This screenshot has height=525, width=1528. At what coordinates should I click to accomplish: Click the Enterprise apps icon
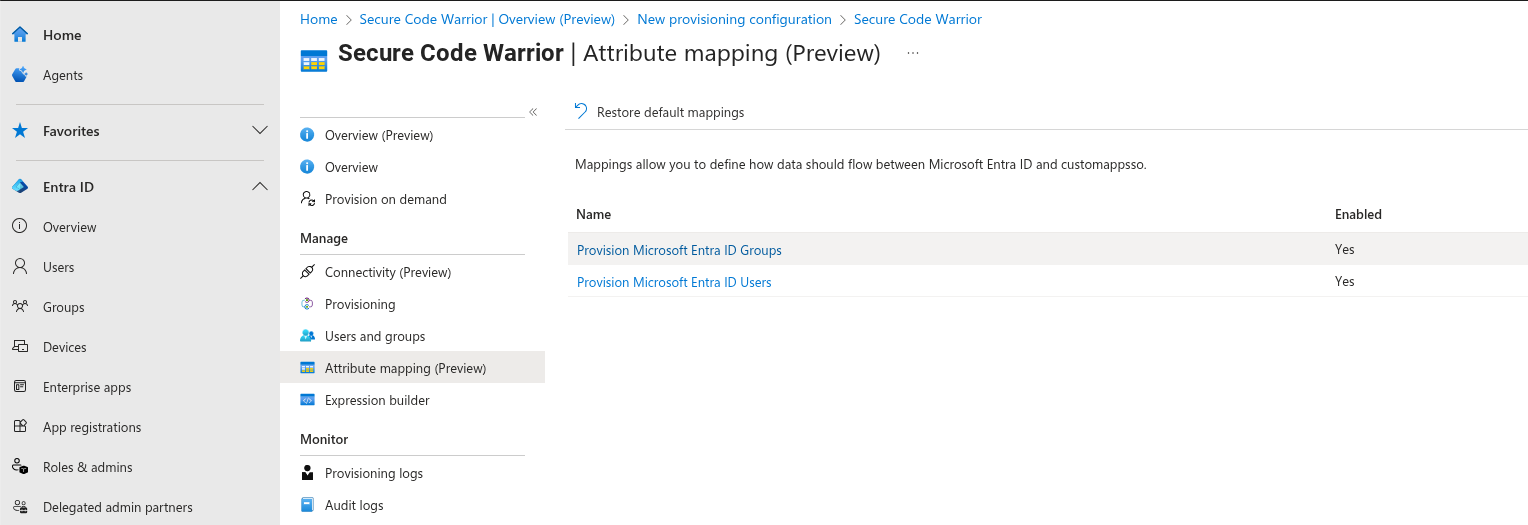pos(20,387)
